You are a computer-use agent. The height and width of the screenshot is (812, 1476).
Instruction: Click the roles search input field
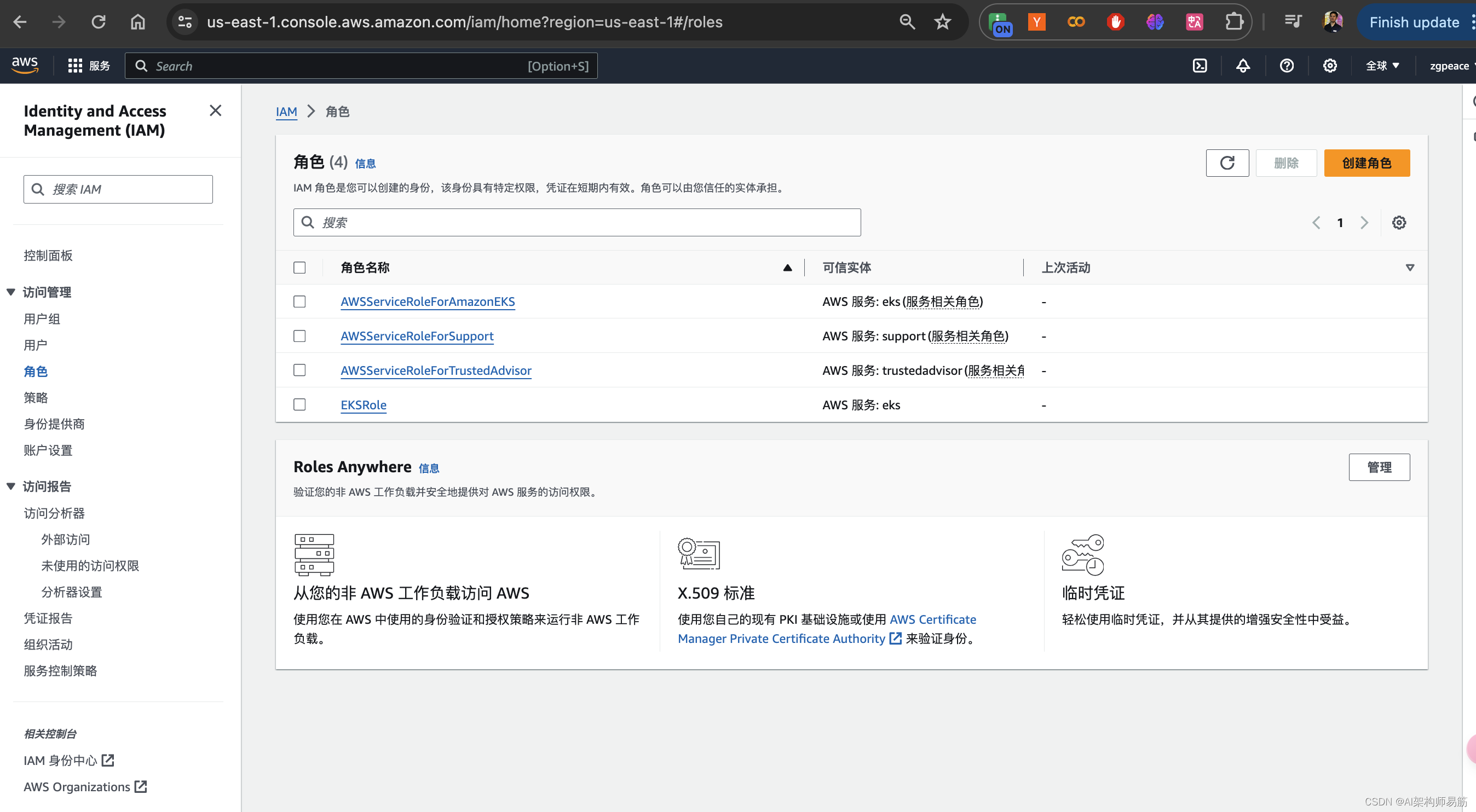coord(577,222)
